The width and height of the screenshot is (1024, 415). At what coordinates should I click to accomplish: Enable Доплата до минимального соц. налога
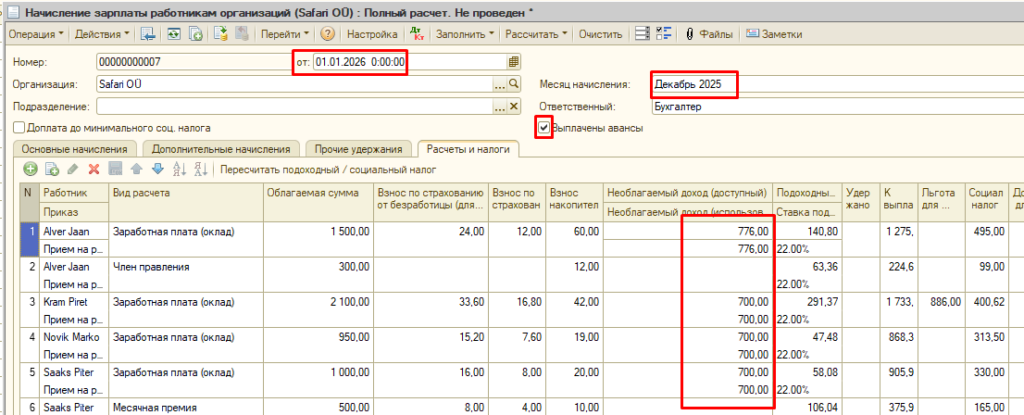pyautogui.click(x=20, y=128)
